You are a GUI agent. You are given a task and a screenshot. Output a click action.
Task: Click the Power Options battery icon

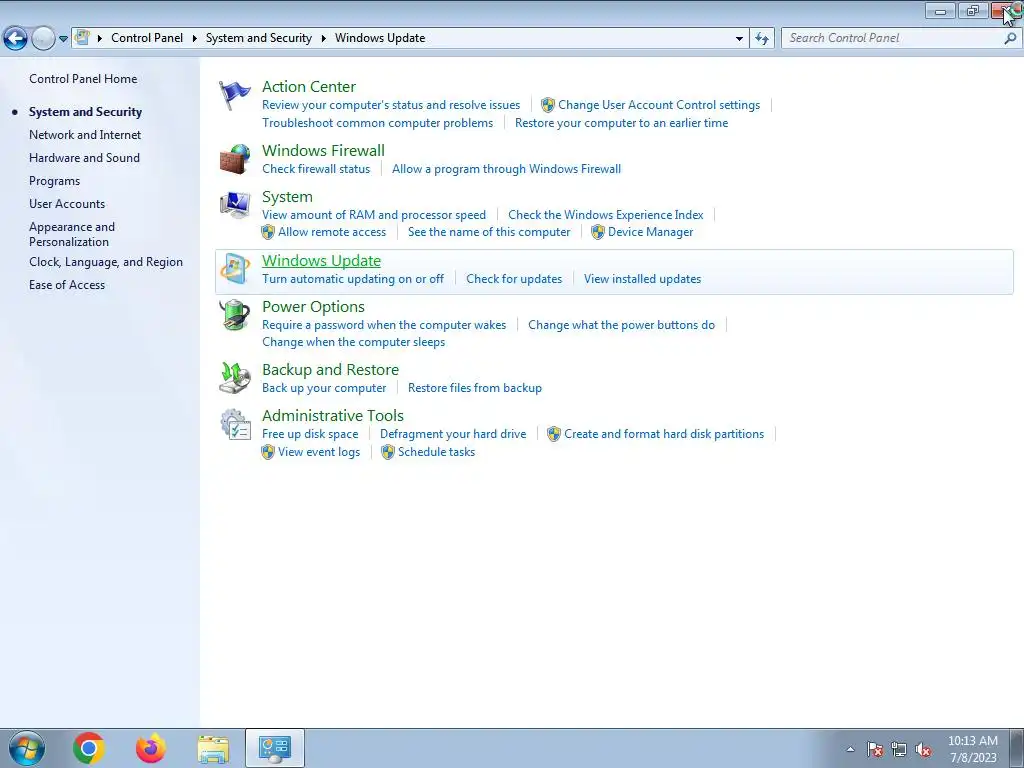tap(234, 315)
